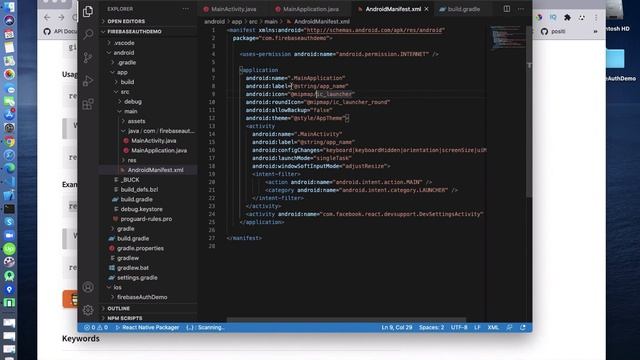Click Ln 9, Col 29 cursor position
The width and height of the screenshot is (640, 360).
tap(397, 327)
